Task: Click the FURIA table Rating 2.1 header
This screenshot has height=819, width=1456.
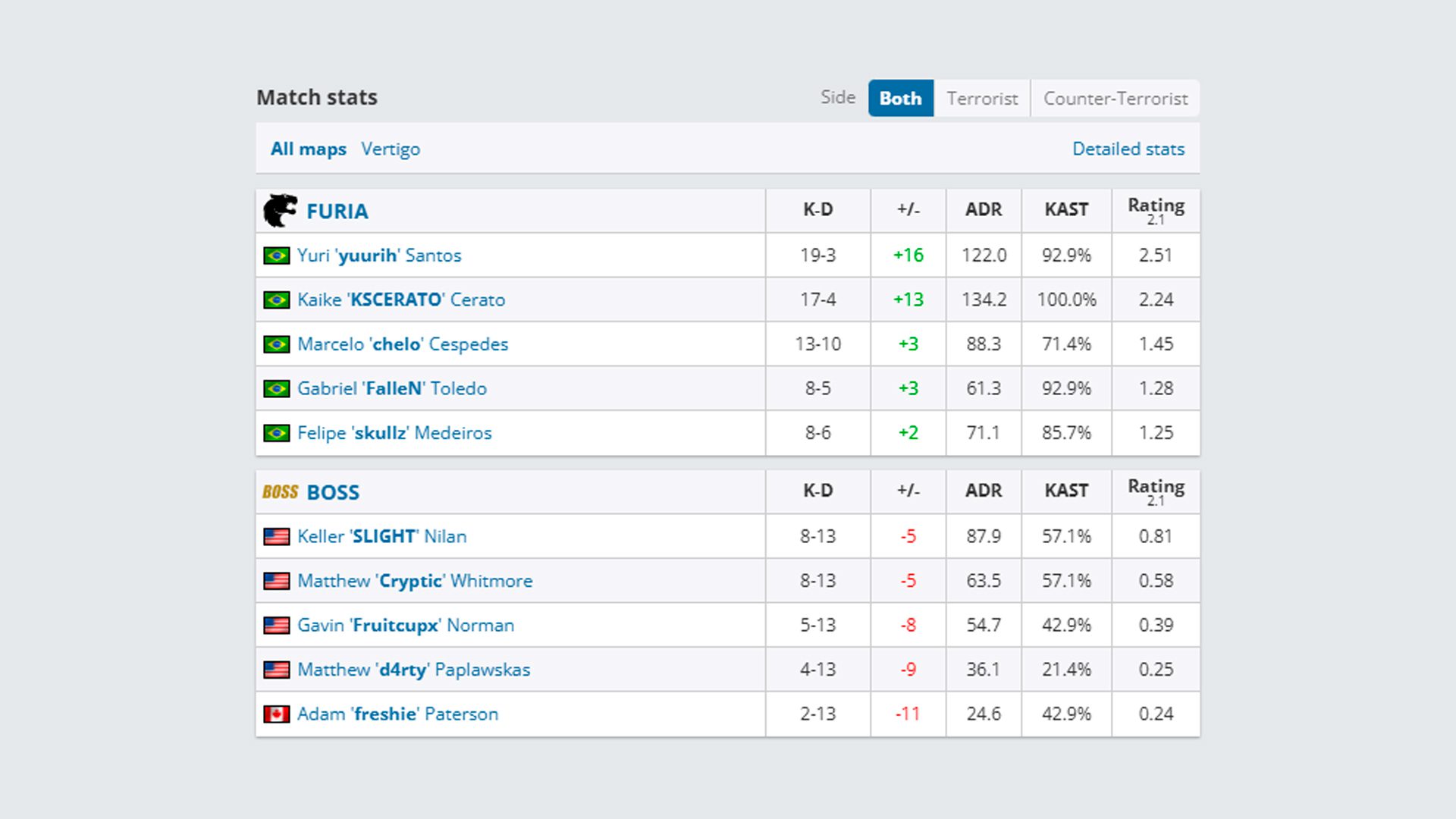Action: 1156,210
